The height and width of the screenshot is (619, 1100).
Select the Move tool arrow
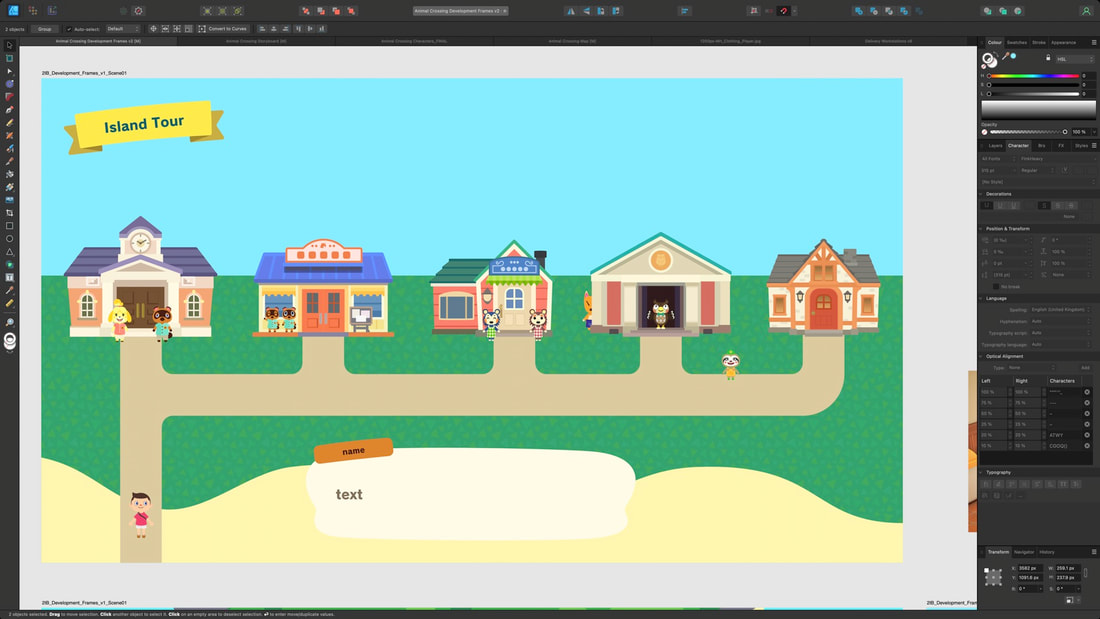coord(9,45)
